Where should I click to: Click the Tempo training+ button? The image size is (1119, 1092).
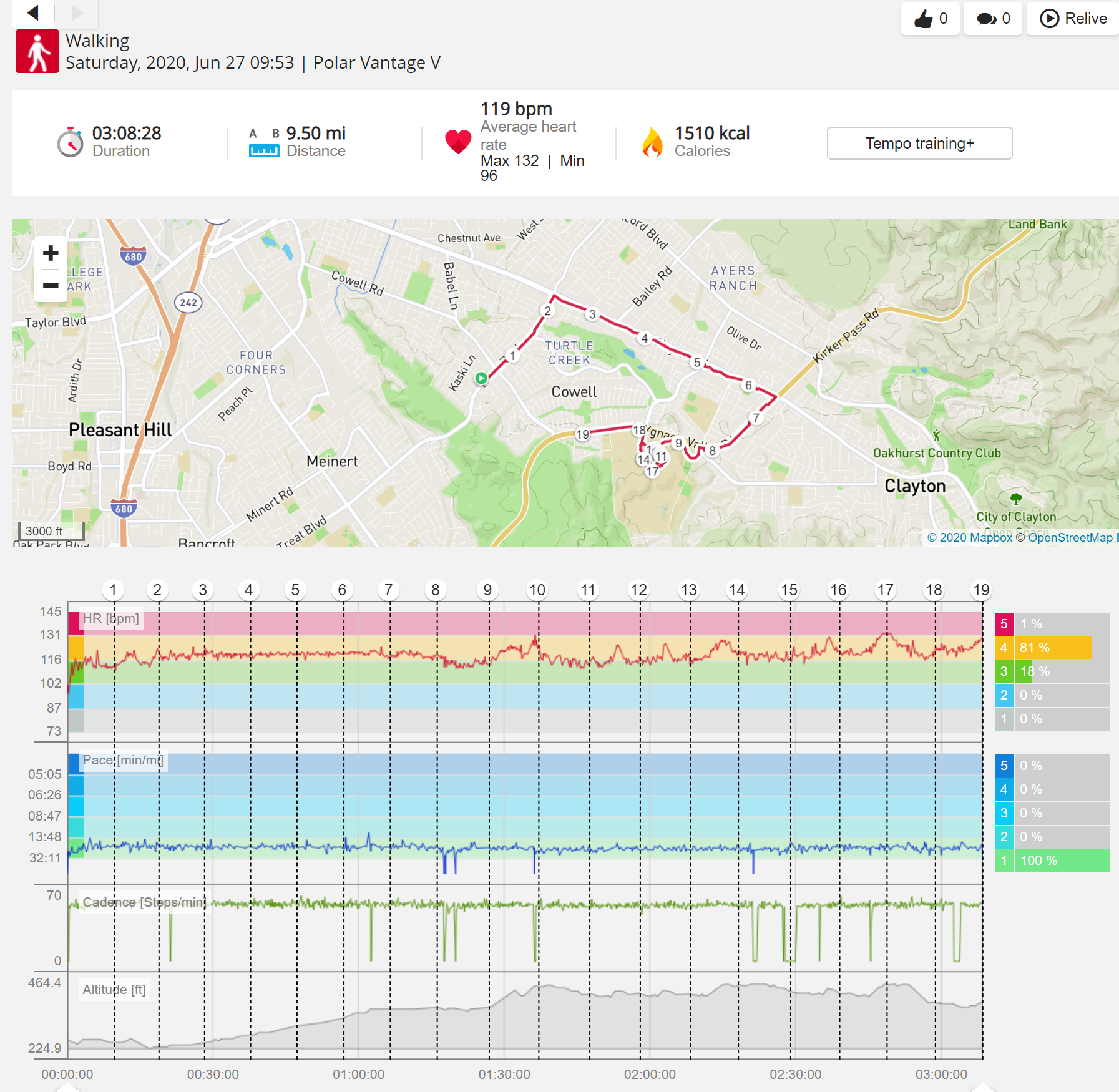(919, 144)
